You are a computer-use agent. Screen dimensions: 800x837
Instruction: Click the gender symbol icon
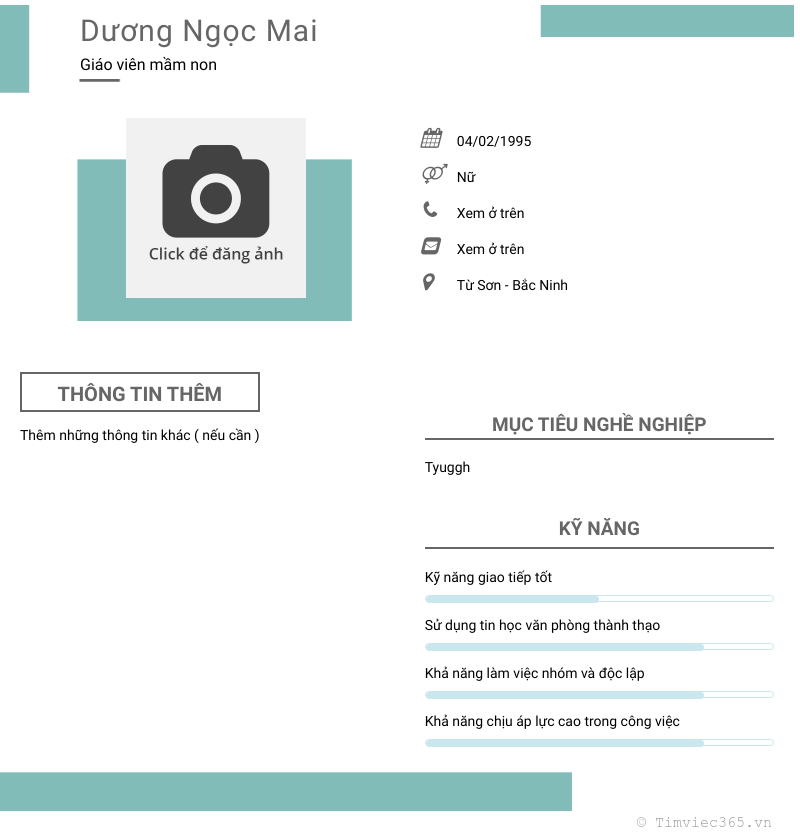point(433,175)
